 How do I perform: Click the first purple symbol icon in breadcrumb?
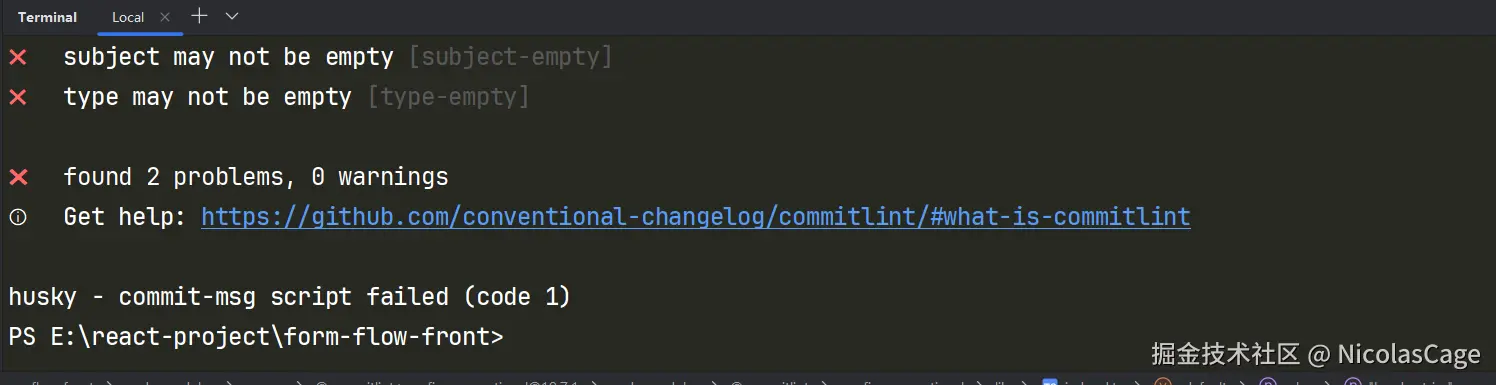pyautogui.click(x=1268, y=381)
